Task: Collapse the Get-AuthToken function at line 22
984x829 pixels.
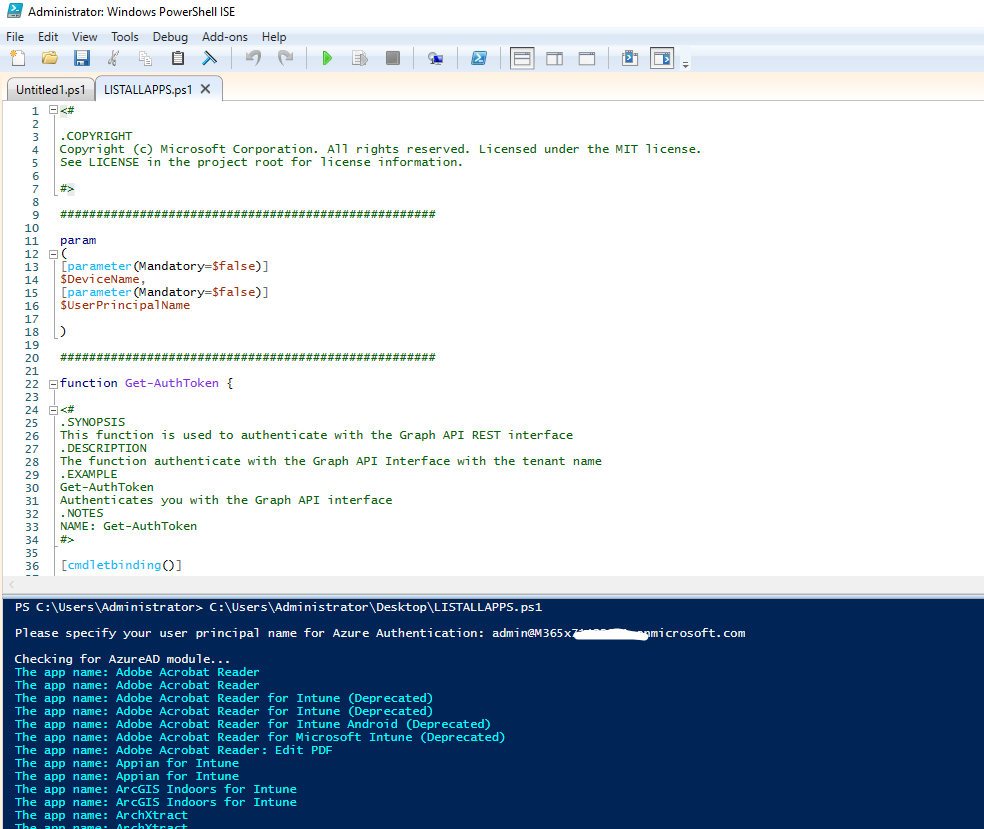Action: (x=53, y=384)
